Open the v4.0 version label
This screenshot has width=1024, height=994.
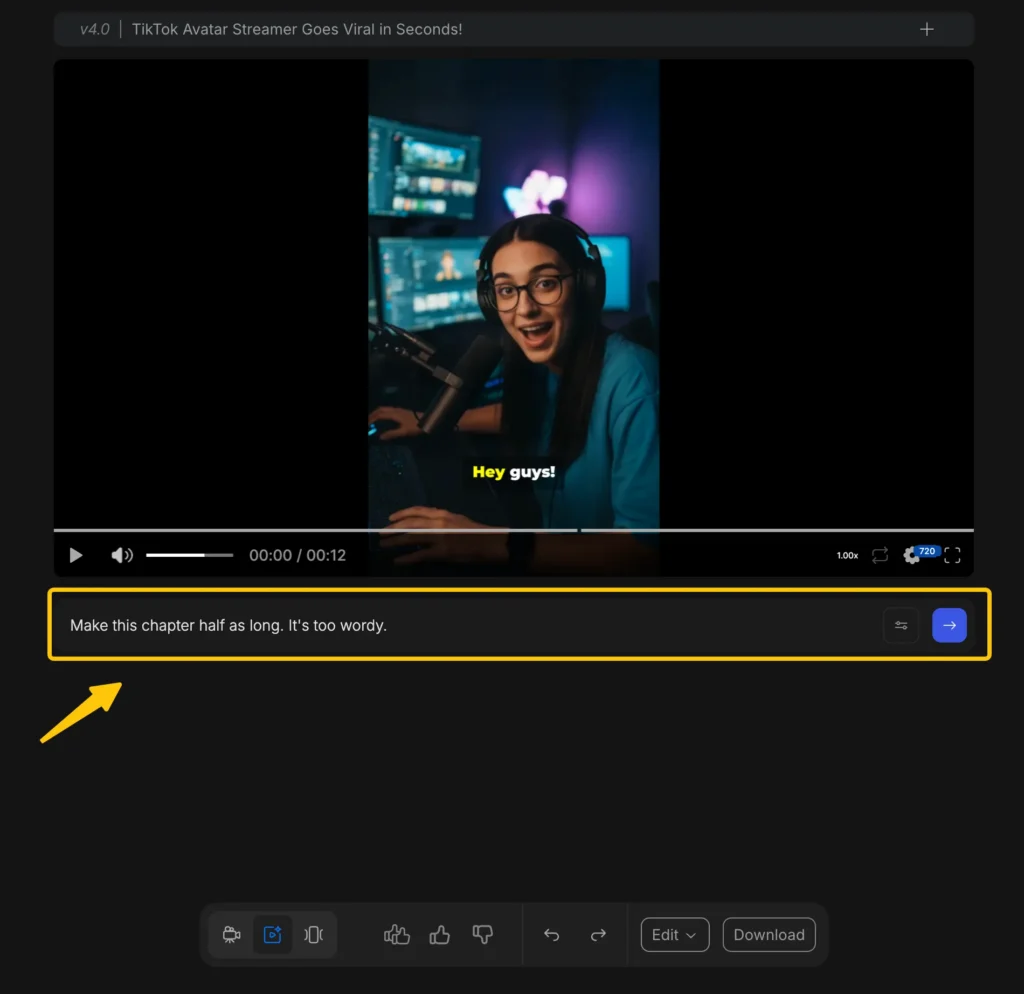(x=94, y=29)
